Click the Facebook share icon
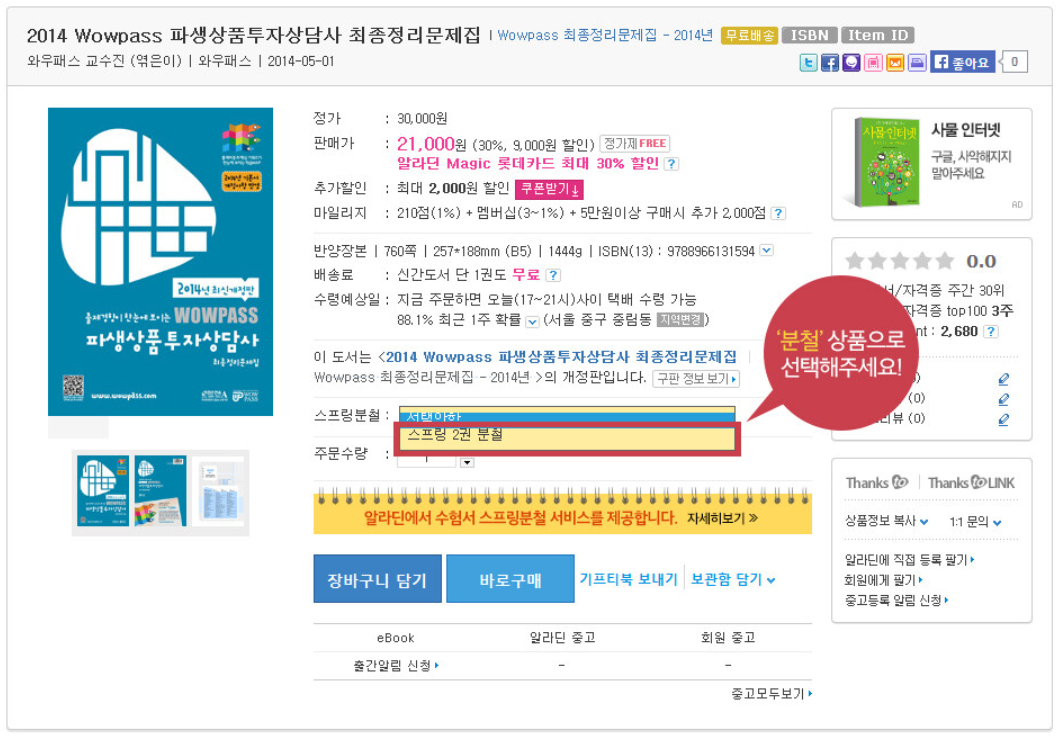 click(x=829, y=63)
